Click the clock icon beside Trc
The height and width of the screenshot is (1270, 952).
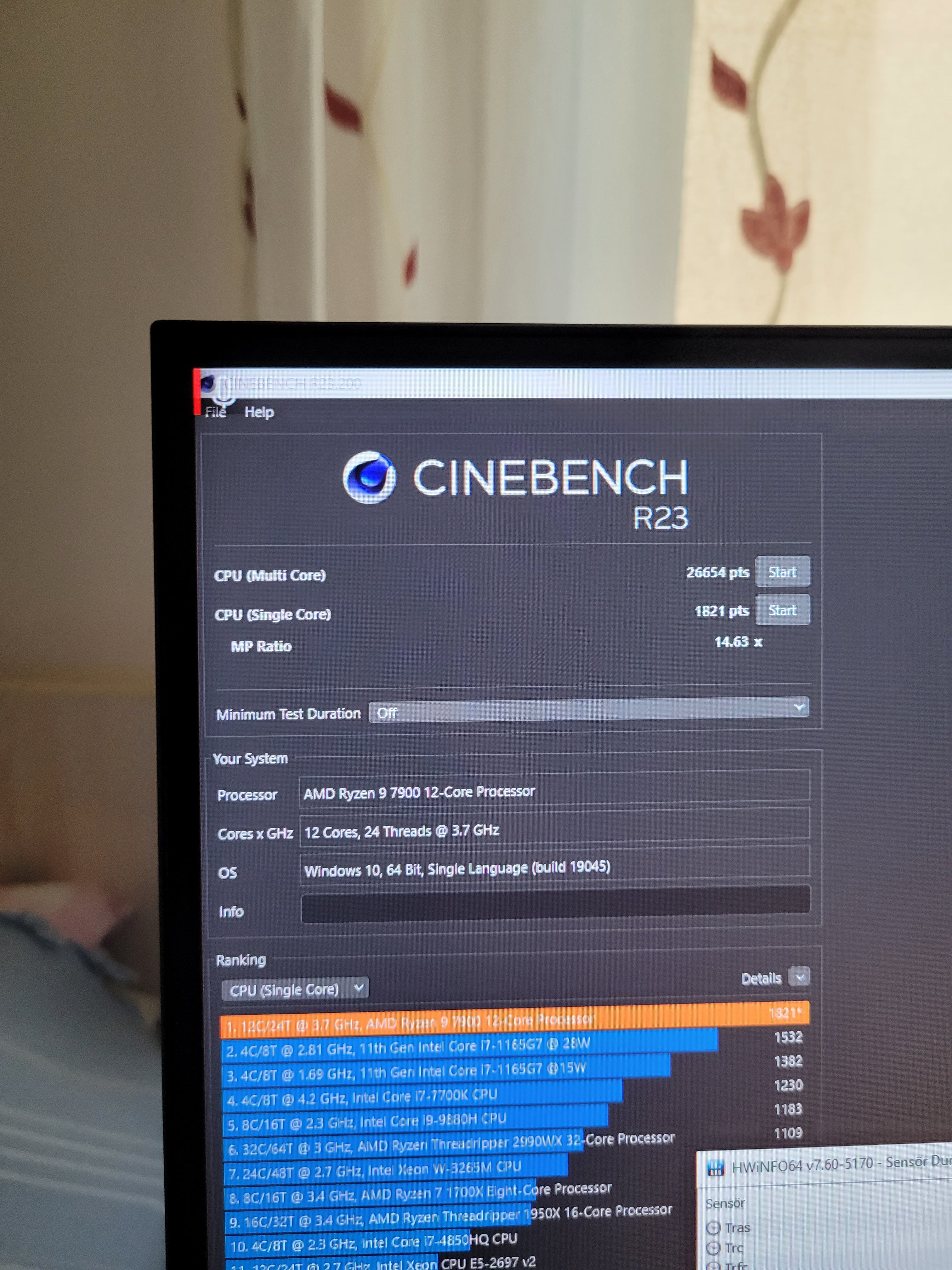(x=713, y=1248)
